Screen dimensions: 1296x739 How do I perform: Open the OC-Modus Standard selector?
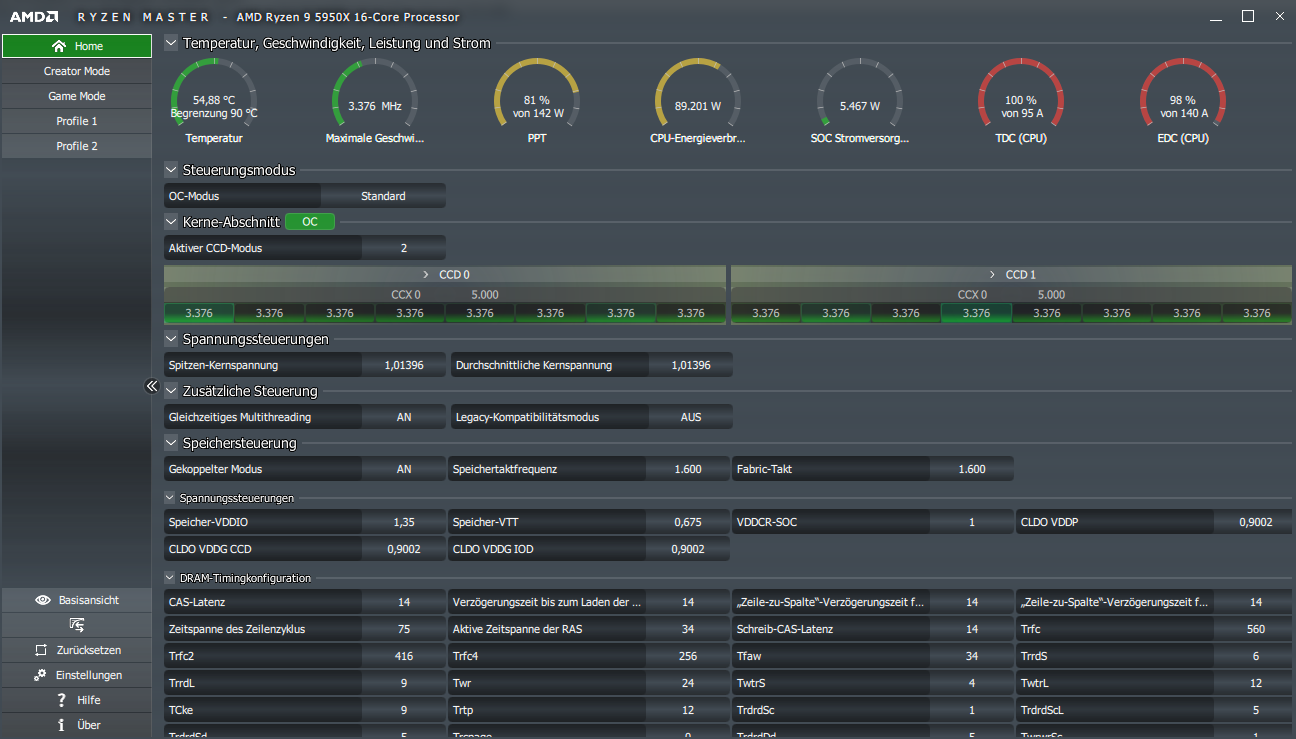[383, 196]
